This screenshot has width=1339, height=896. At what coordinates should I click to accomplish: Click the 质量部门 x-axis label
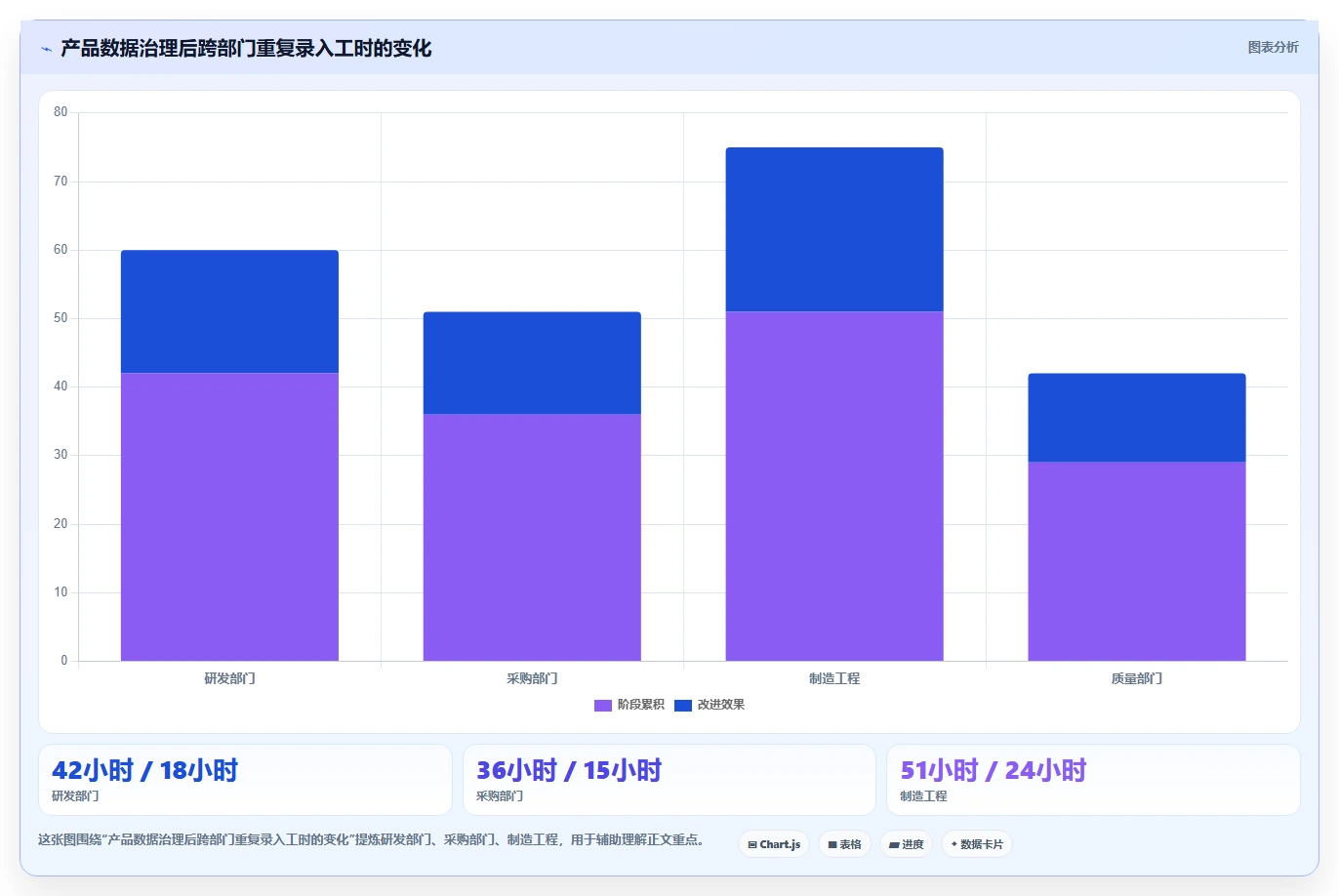(1137, 678)
